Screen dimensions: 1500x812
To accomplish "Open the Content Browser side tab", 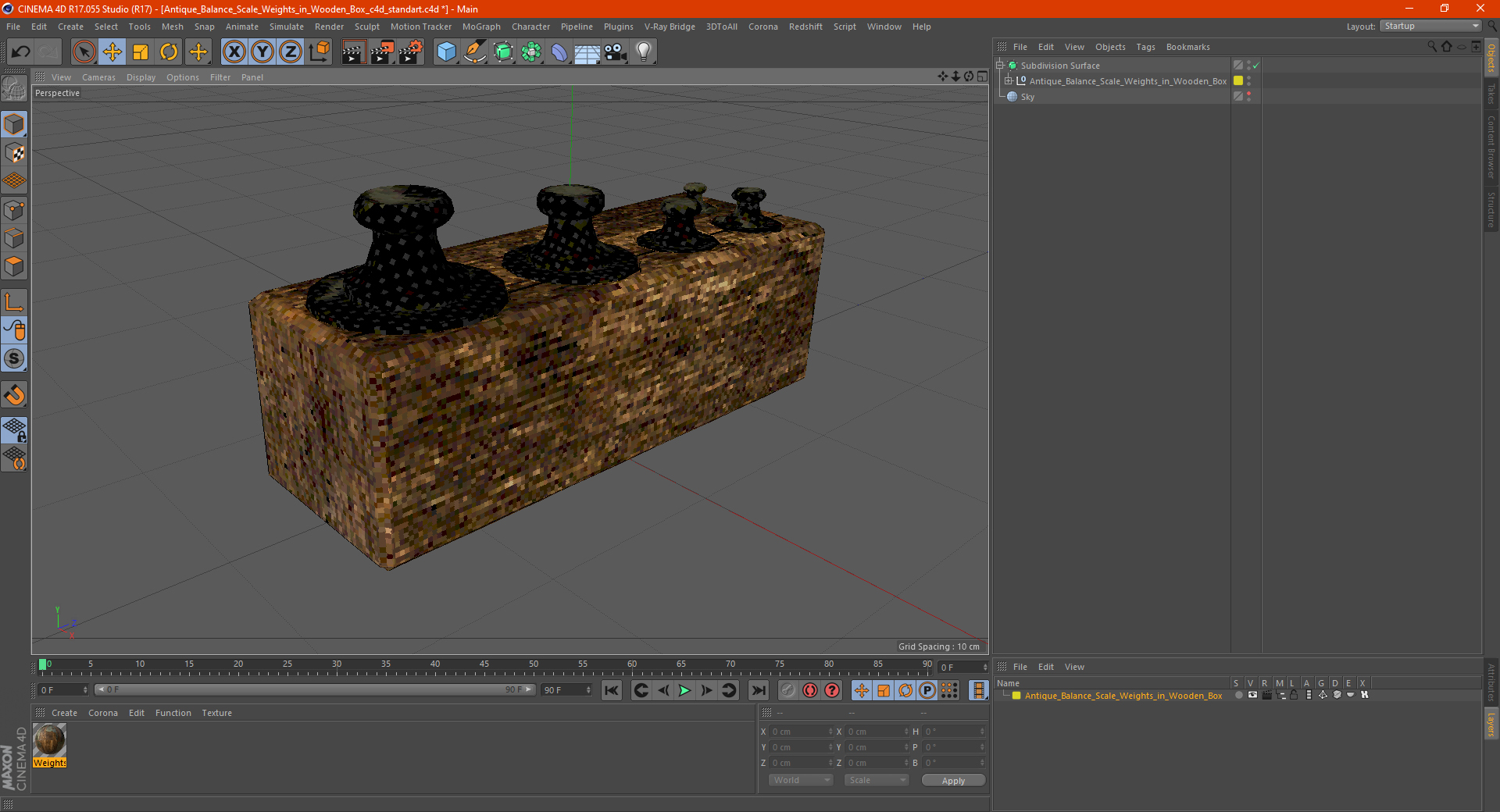I will click(x=1491, y=147).
